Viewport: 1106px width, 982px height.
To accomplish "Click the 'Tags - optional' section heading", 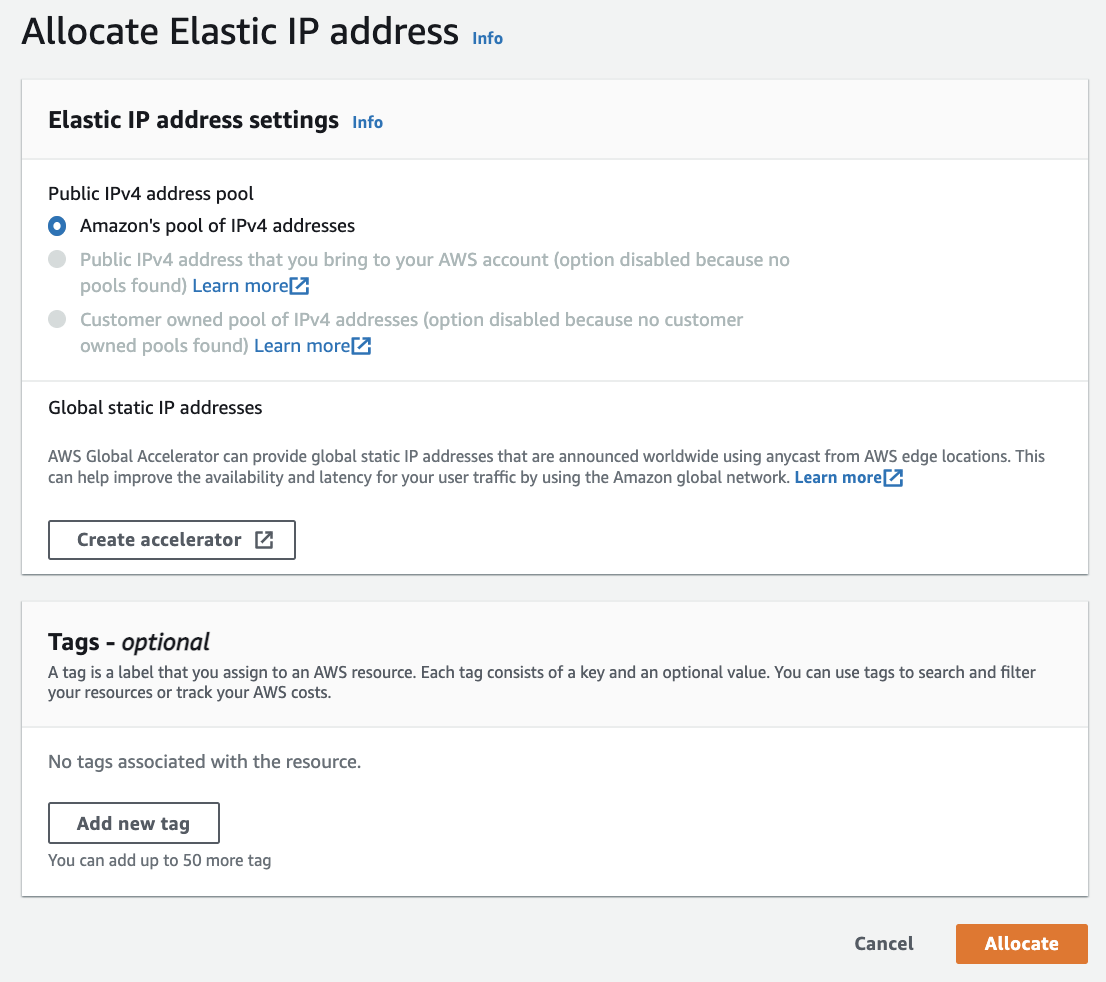I will click(129, 642).
